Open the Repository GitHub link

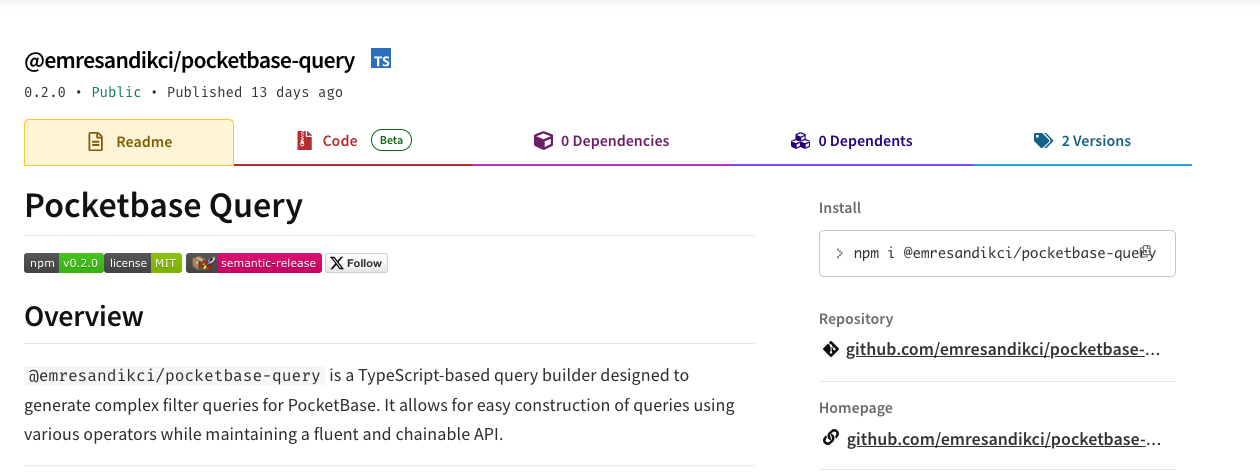(x=1004, y=350)
